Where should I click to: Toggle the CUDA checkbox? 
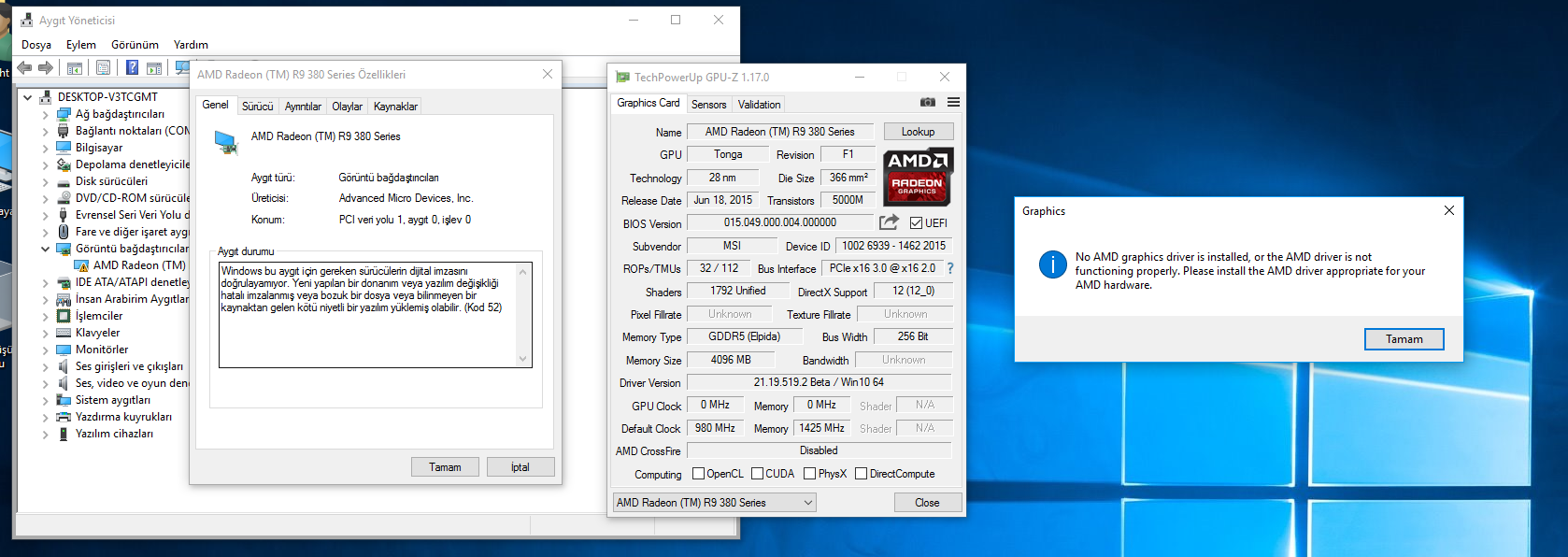tap(758, 474)
